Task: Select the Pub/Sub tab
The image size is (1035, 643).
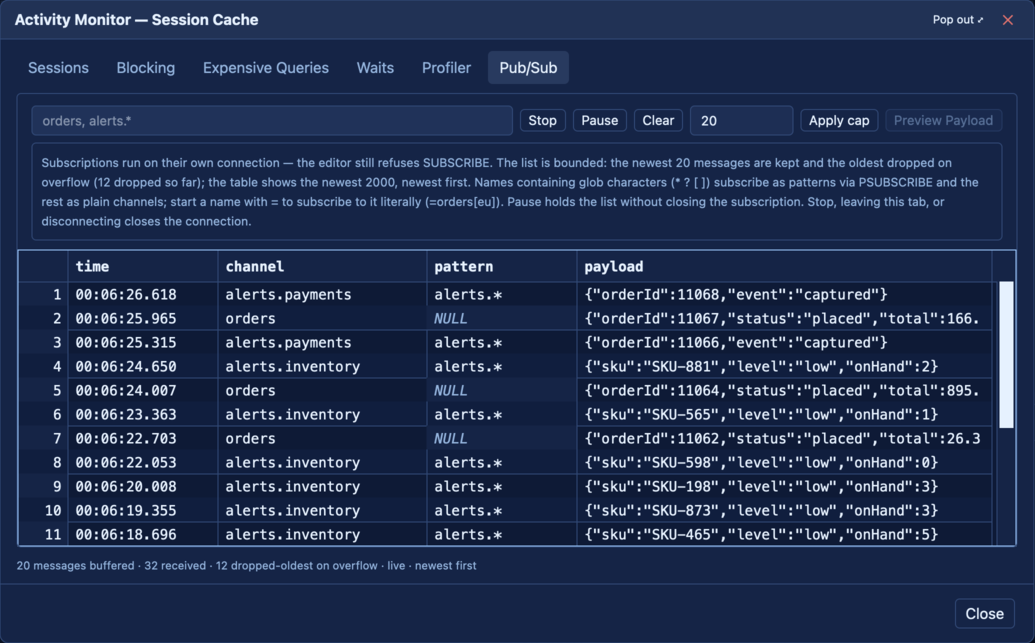Action: pos(528,68)
